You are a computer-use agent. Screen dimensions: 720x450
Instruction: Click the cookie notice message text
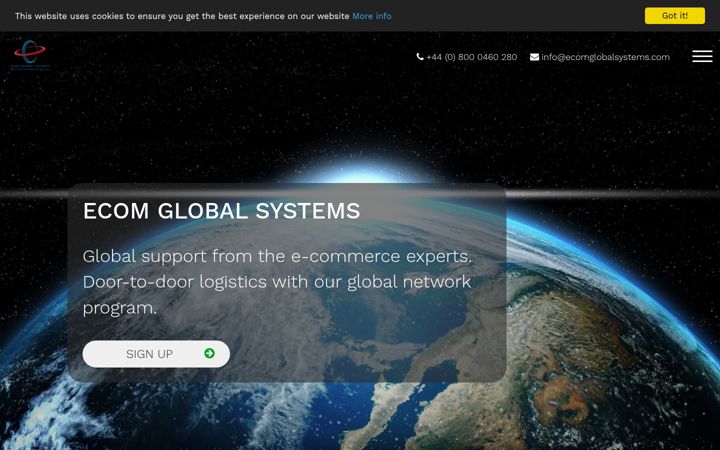point(182,16)
